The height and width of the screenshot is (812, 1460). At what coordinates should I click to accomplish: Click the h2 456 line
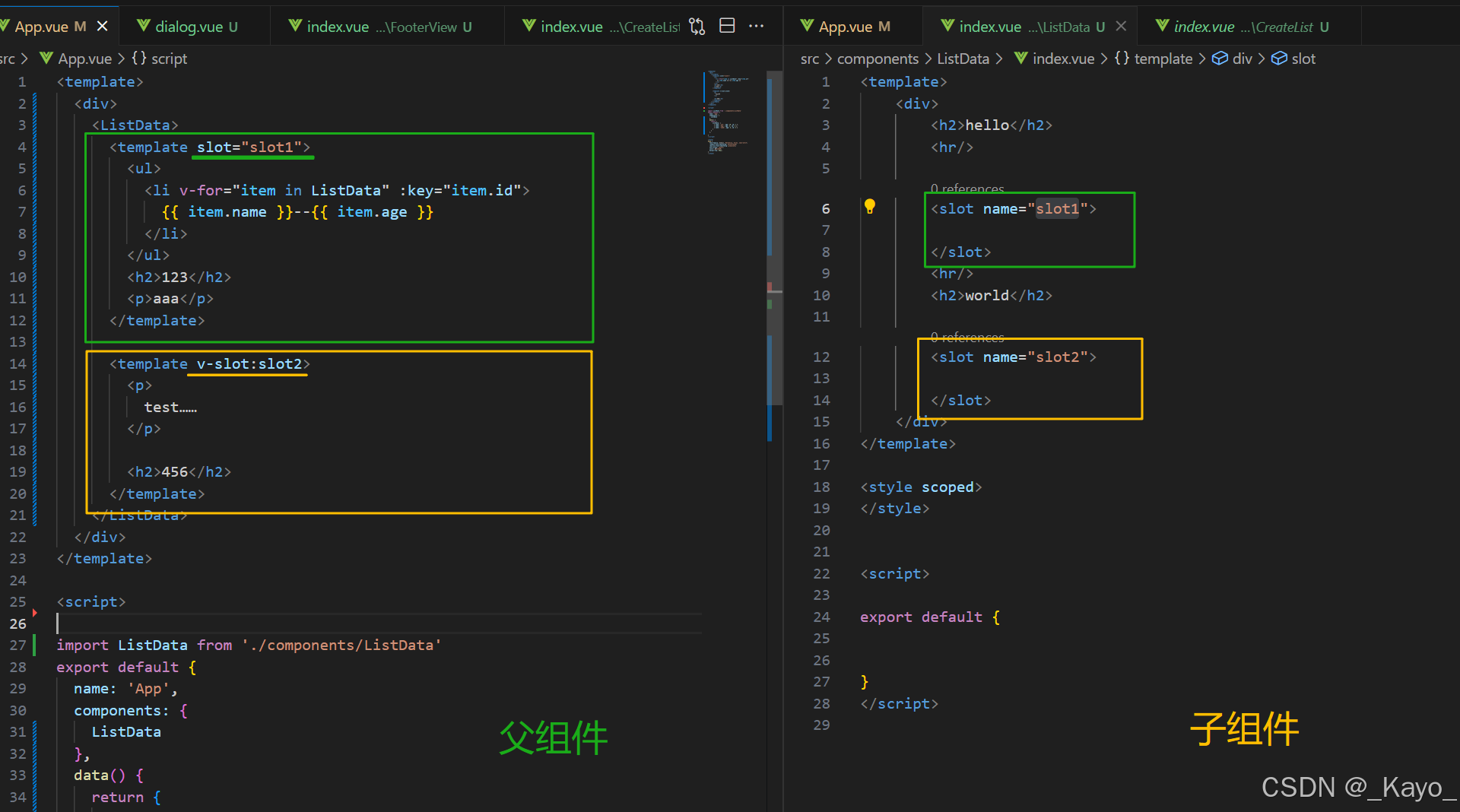tap(179, 471)
